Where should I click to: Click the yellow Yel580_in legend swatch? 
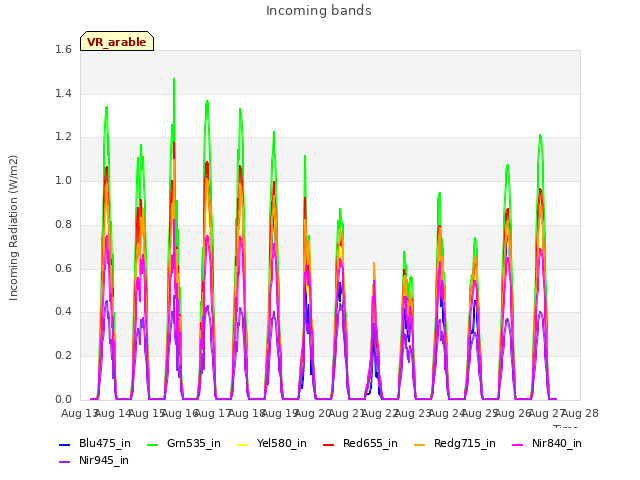pos(242,444)
